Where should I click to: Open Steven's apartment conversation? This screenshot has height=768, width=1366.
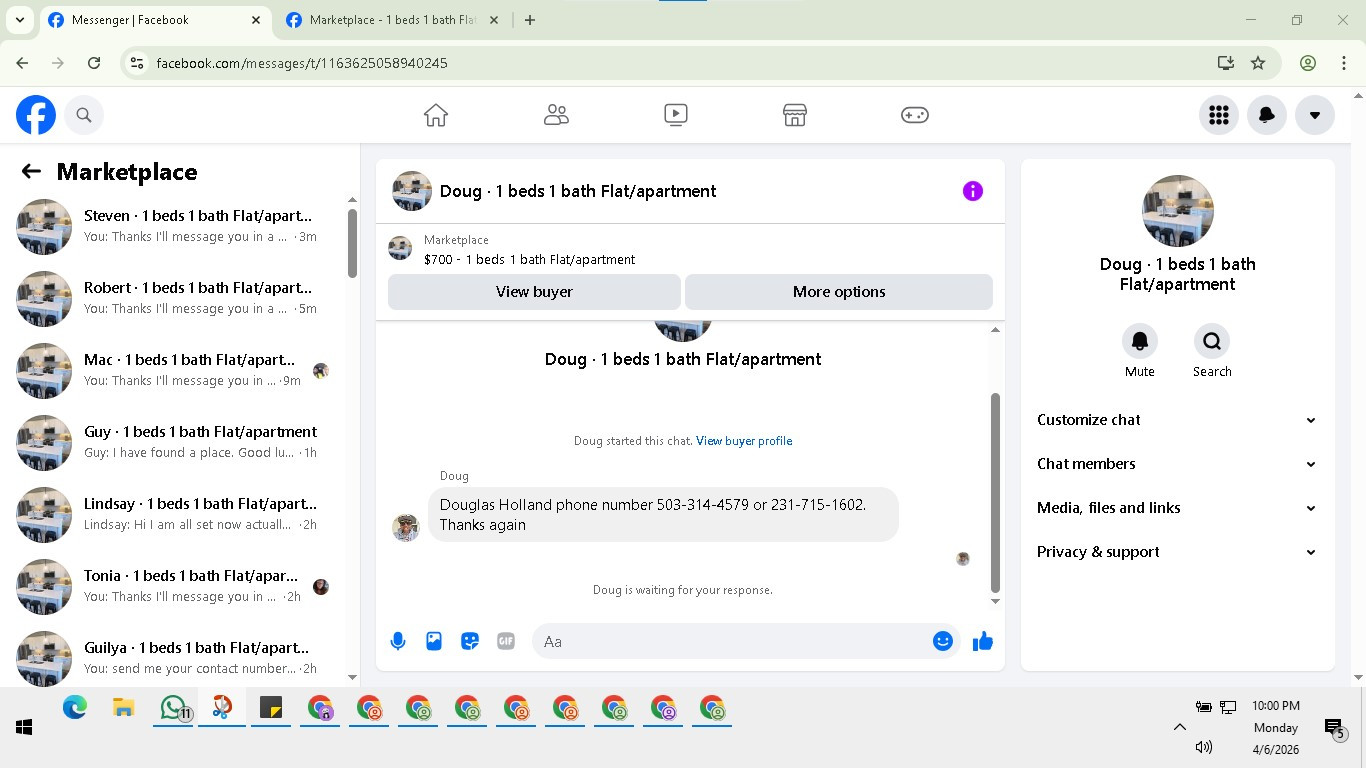[x=174, y=226]
